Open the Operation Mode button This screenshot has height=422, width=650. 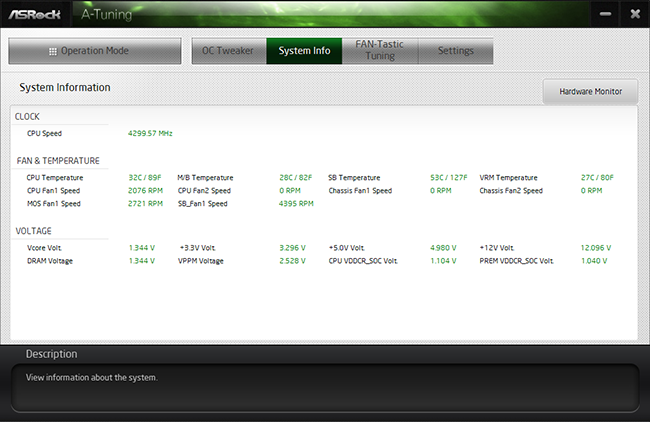click(x=95, y=51)
